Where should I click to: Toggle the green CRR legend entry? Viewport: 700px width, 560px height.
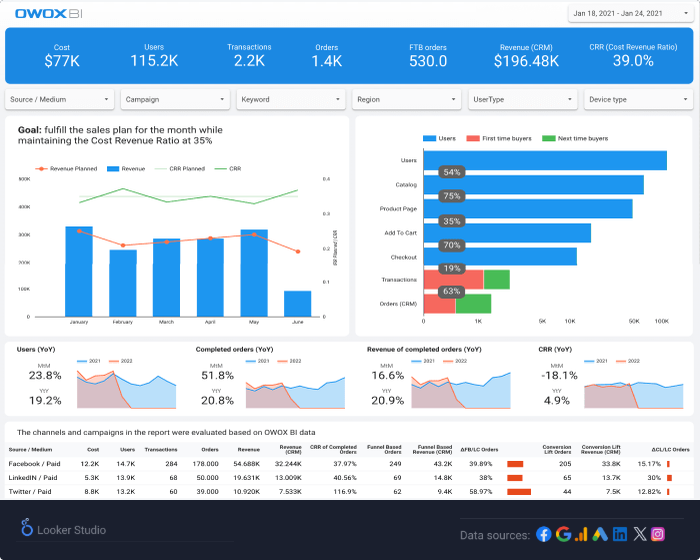pyautogui.click(x=228, y=168)
